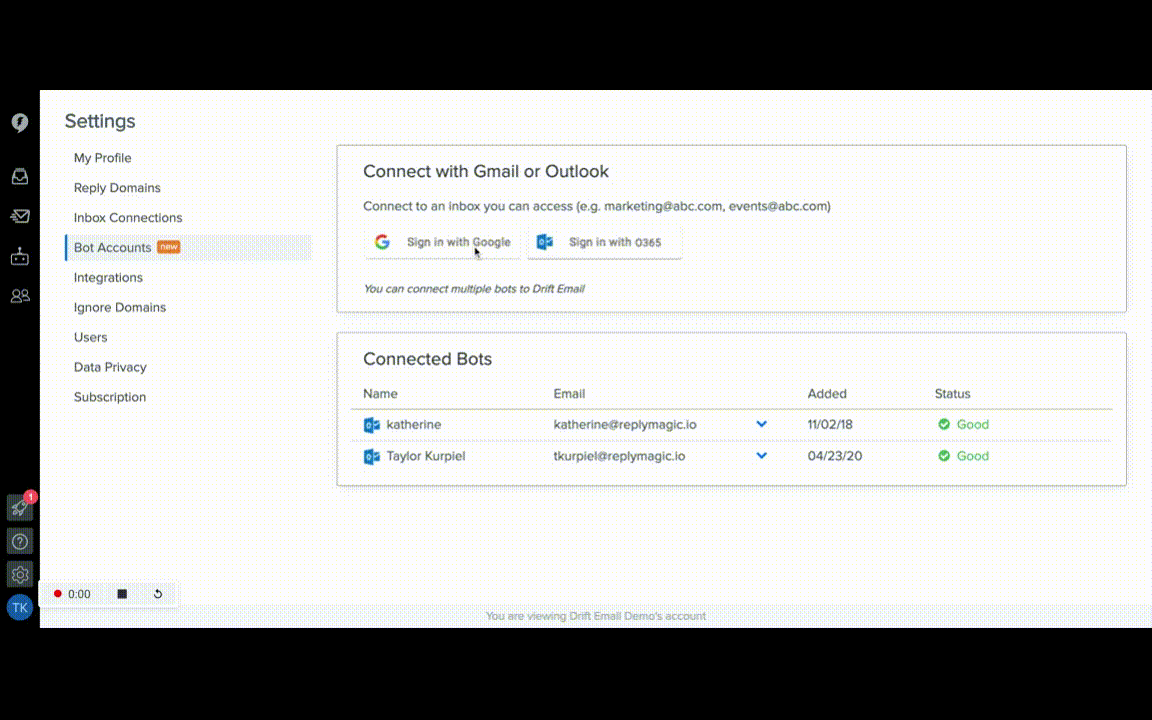Screen dimensions: 1152x720
Task: Click the Added column header
Action: [x=827, y=394]
